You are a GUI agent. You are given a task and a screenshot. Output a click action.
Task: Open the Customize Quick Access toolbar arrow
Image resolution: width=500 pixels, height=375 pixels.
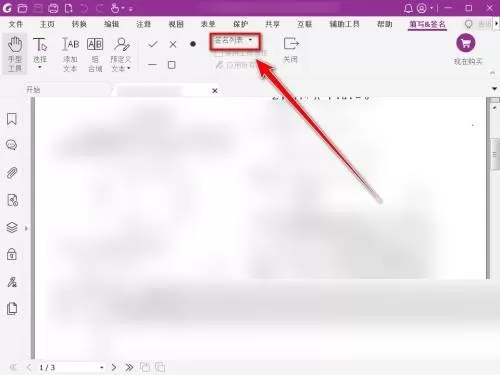[131, 9]
